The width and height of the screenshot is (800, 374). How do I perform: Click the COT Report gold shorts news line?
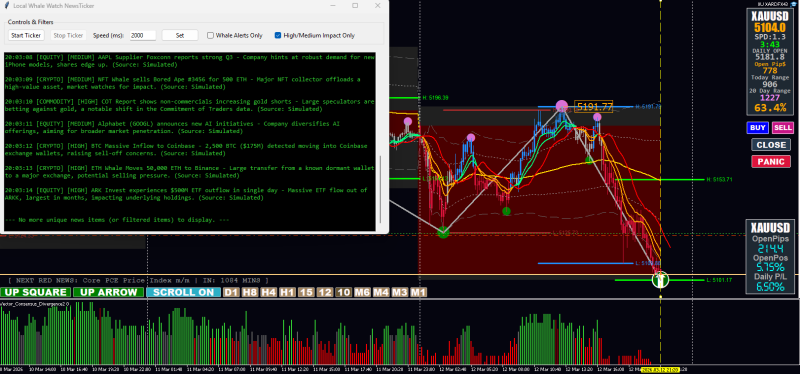pyautogui.click(x=190, y=105)
